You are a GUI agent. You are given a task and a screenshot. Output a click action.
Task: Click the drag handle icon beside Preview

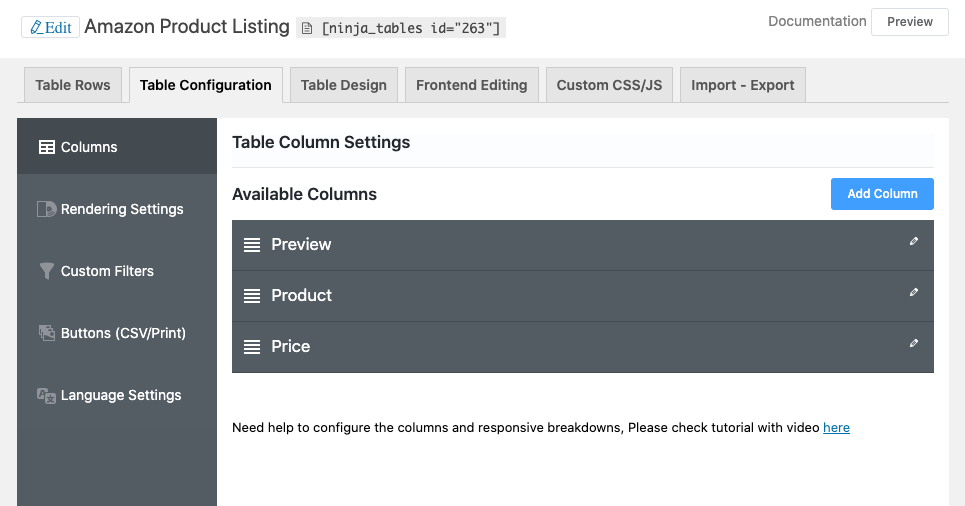click(x=252, y=245)
